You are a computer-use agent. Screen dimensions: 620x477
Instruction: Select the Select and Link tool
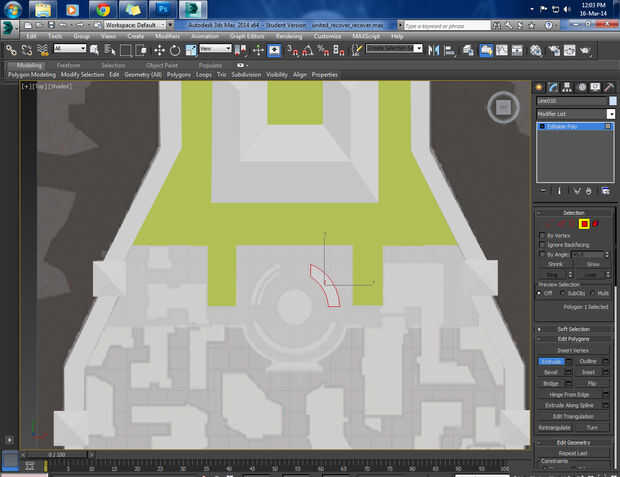click(x=11, y=50)
